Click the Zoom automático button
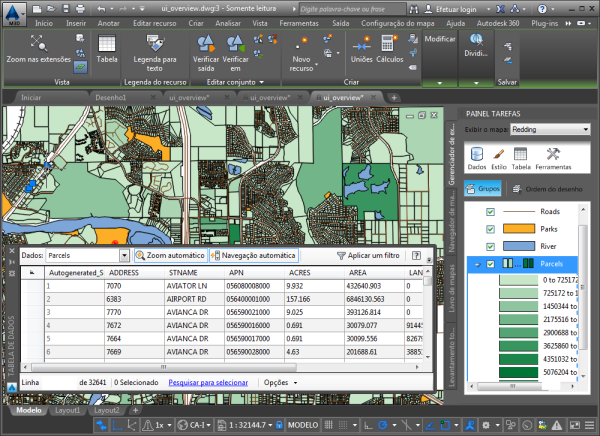 (x=170, y=256)
